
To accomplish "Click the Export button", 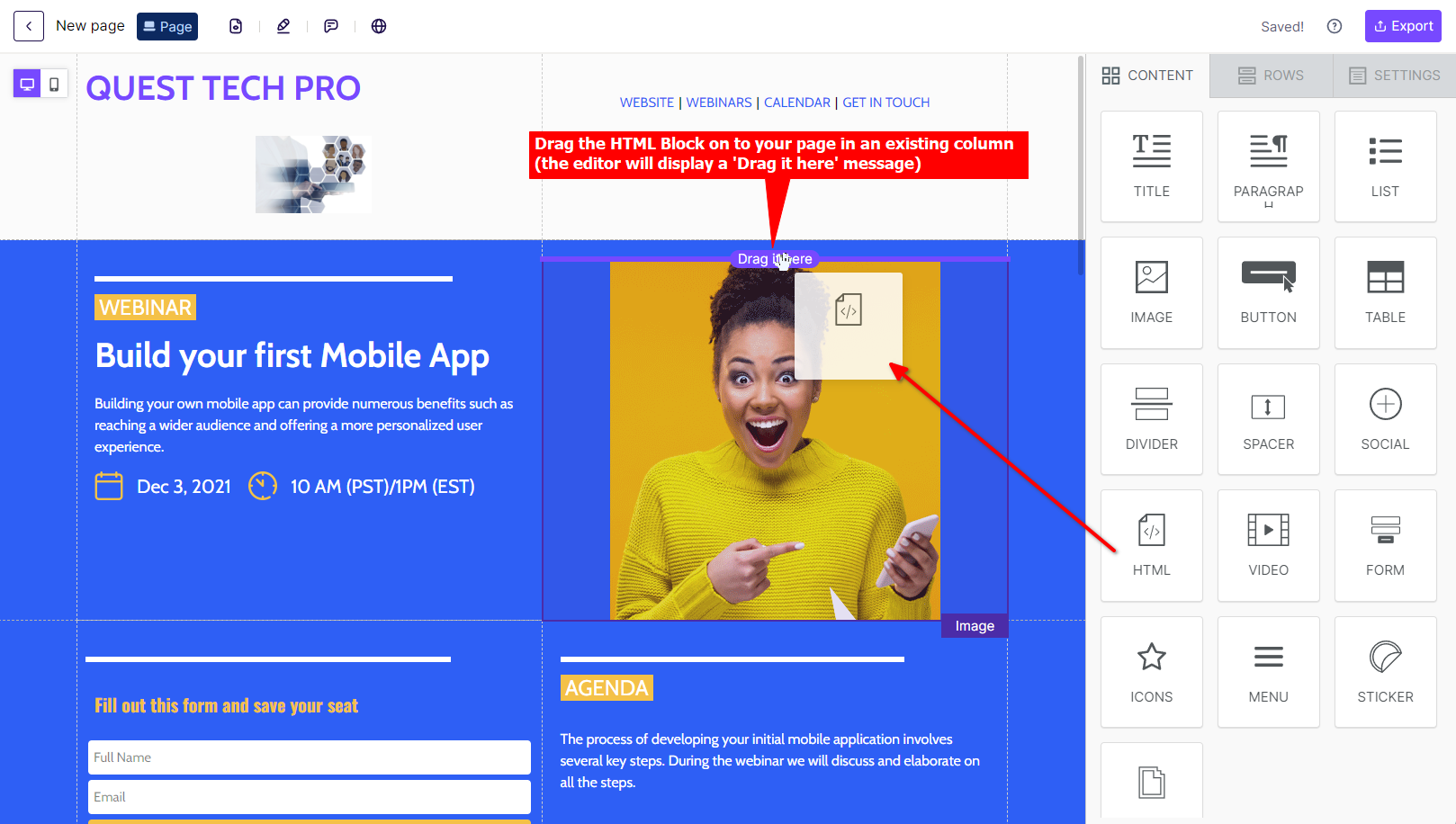I will tap(1403, 26).
